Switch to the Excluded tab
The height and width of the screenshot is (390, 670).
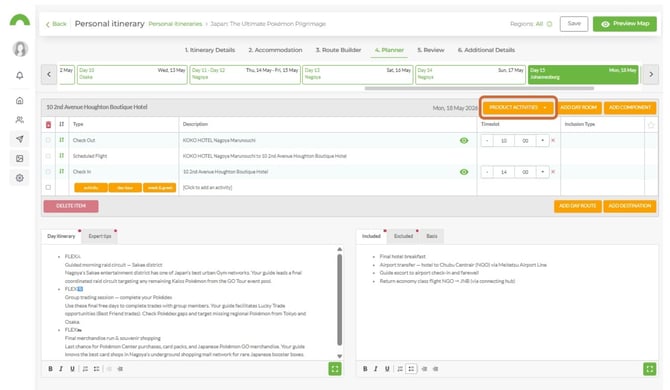tap(403, 236)
